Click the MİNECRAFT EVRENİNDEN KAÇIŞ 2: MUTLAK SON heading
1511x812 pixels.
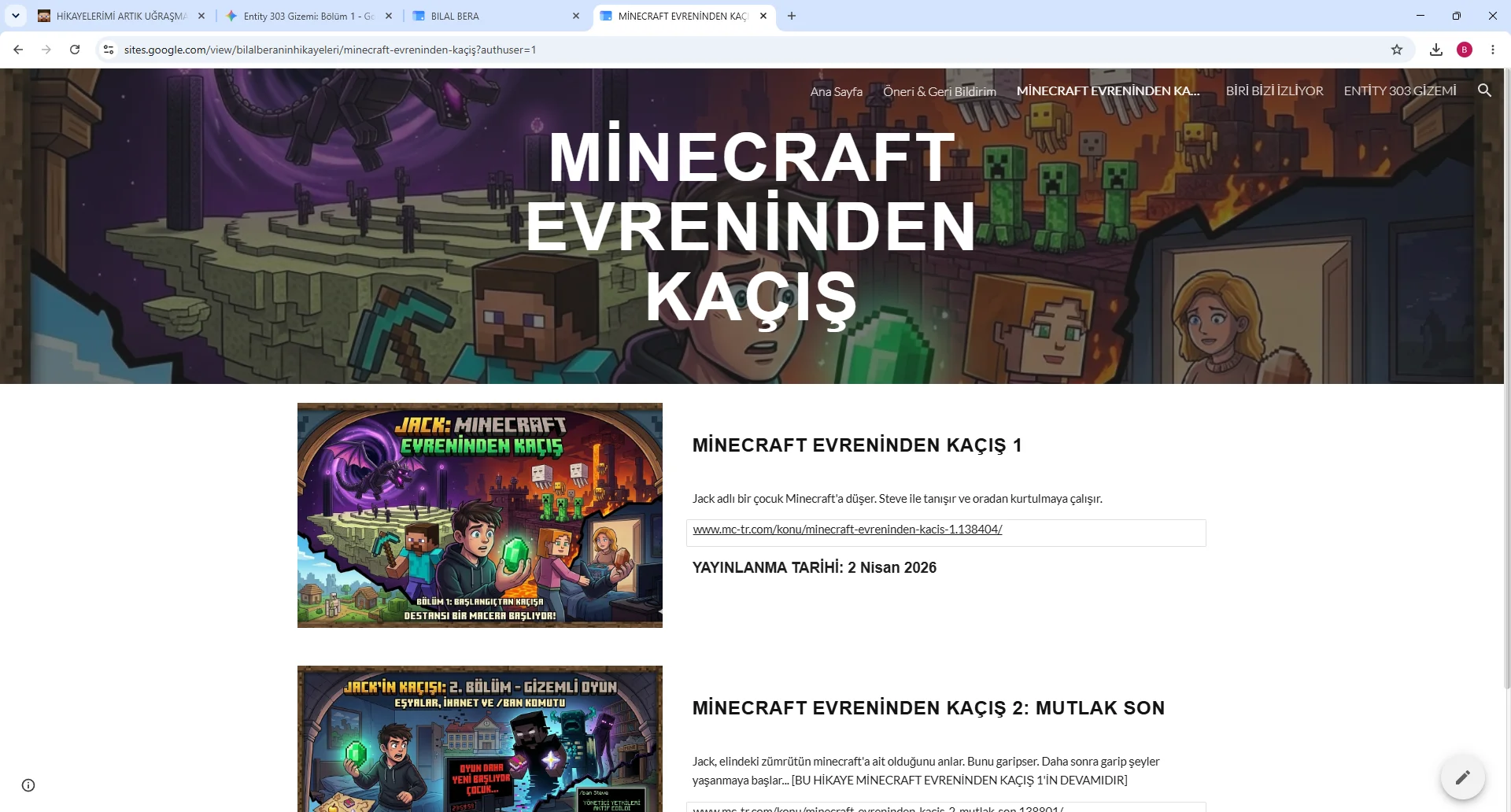pos(929,708)
